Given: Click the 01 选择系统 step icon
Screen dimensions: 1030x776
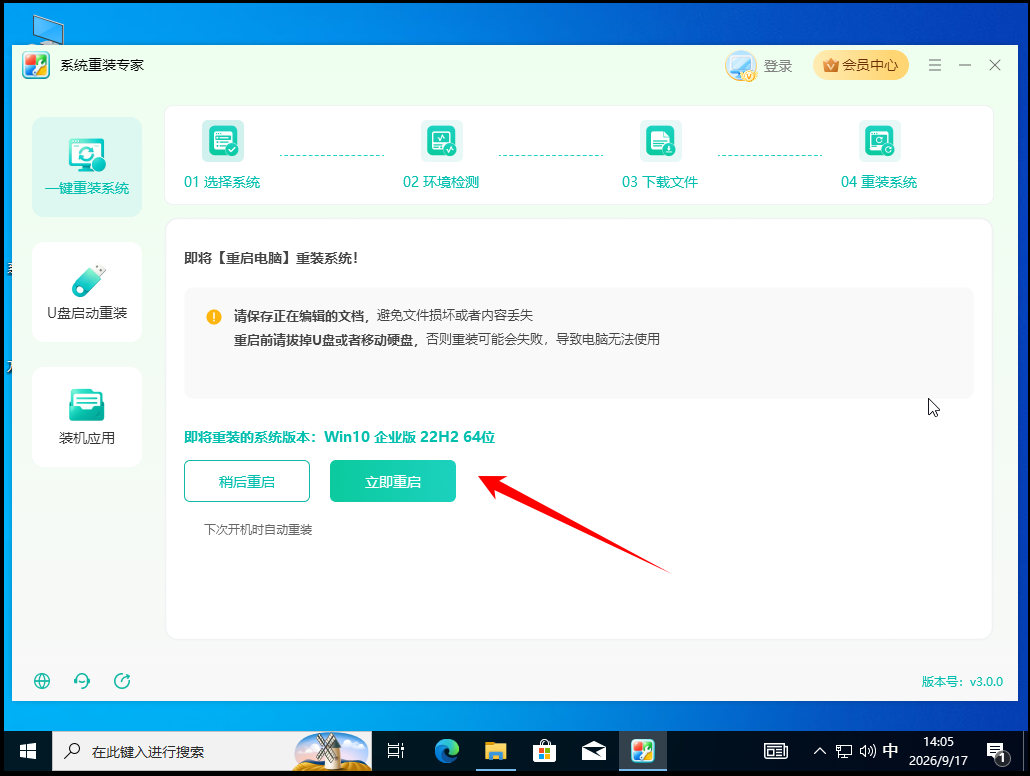Looking at the screenshot, I should [223, 141].
